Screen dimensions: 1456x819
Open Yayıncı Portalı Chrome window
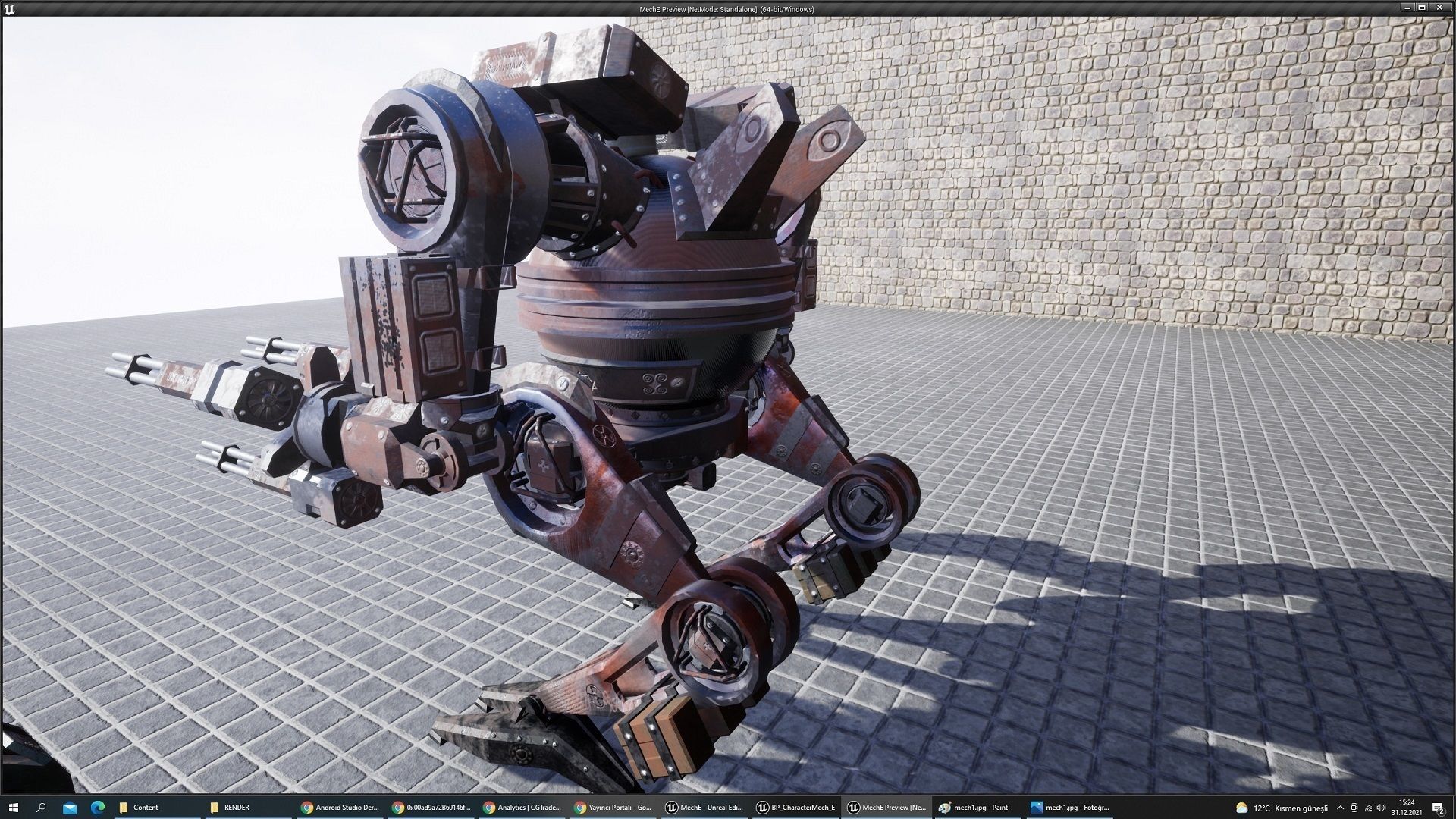[613, 807]
